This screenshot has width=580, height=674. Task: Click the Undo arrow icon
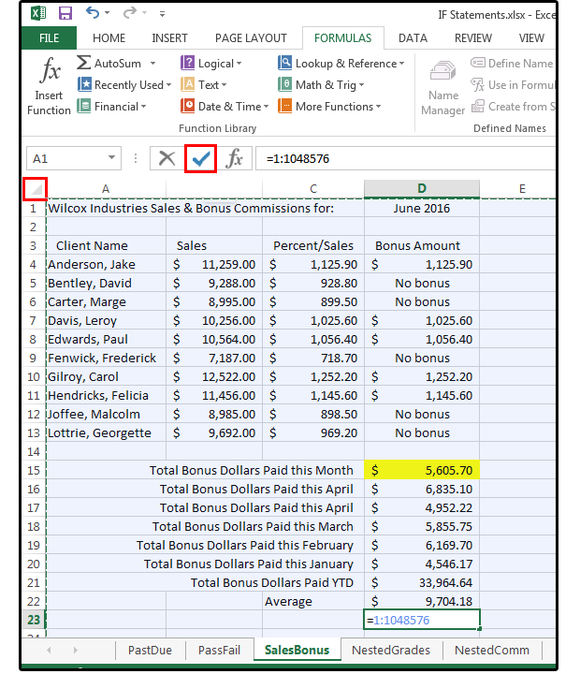[x=92, y=12]
